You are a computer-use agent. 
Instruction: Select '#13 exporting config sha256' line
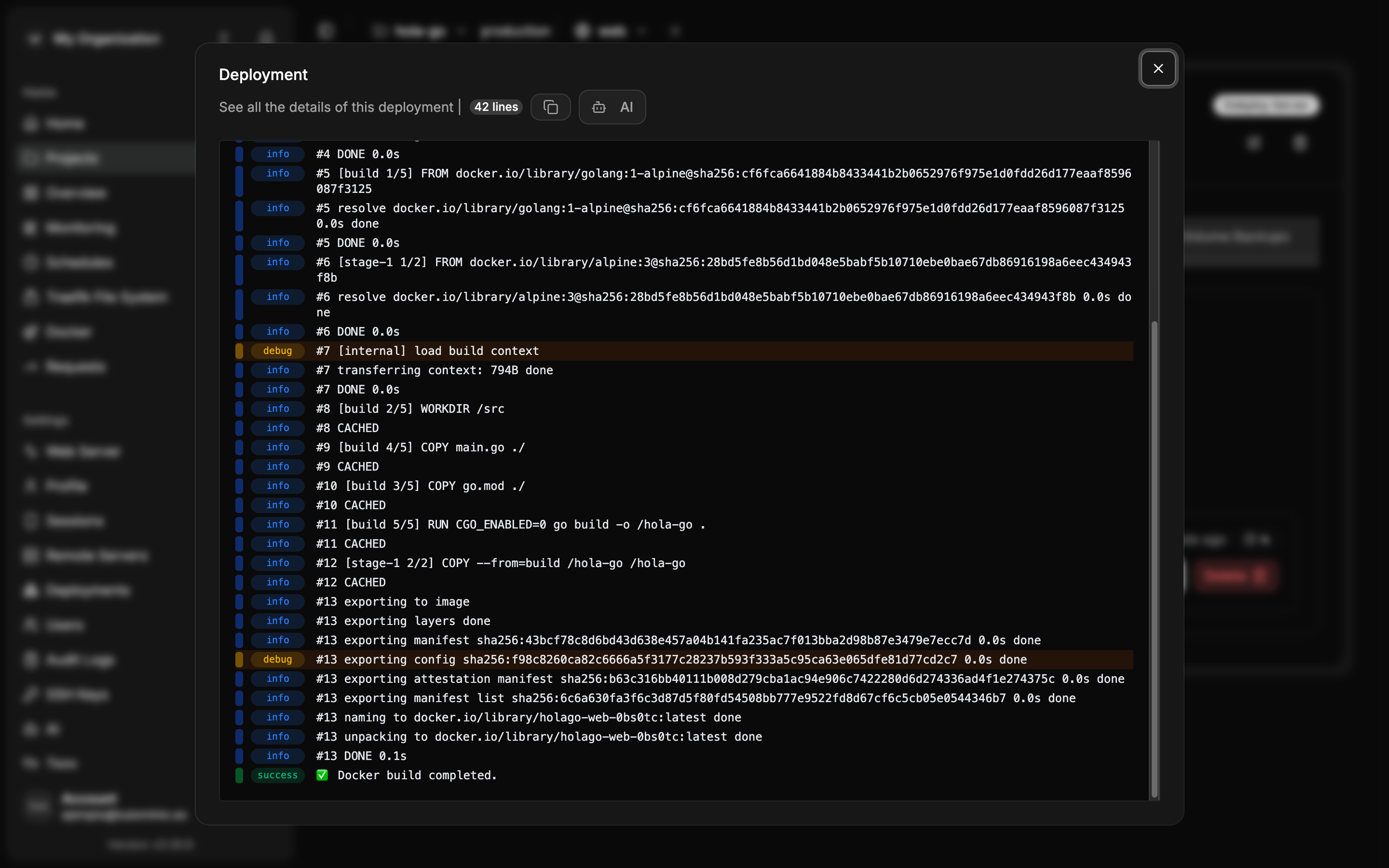tap(684, 659)
